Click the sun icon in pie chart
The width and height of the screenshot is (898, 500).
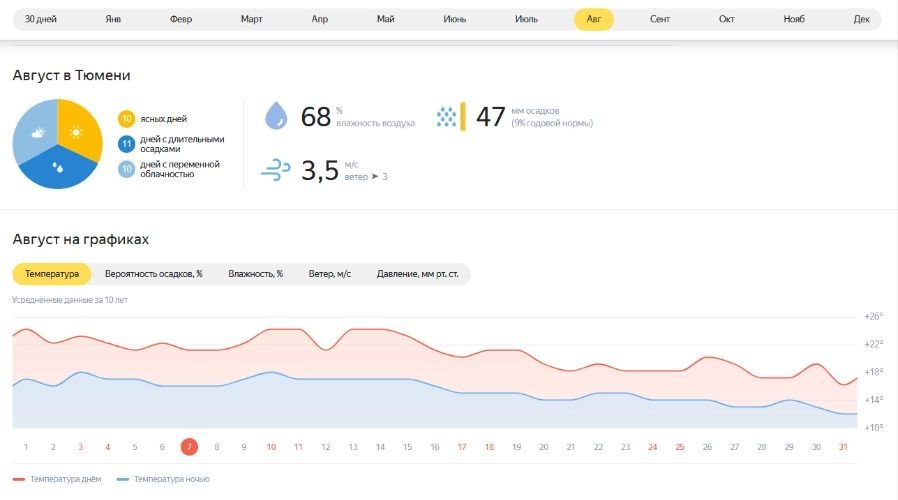click(76, 133)
